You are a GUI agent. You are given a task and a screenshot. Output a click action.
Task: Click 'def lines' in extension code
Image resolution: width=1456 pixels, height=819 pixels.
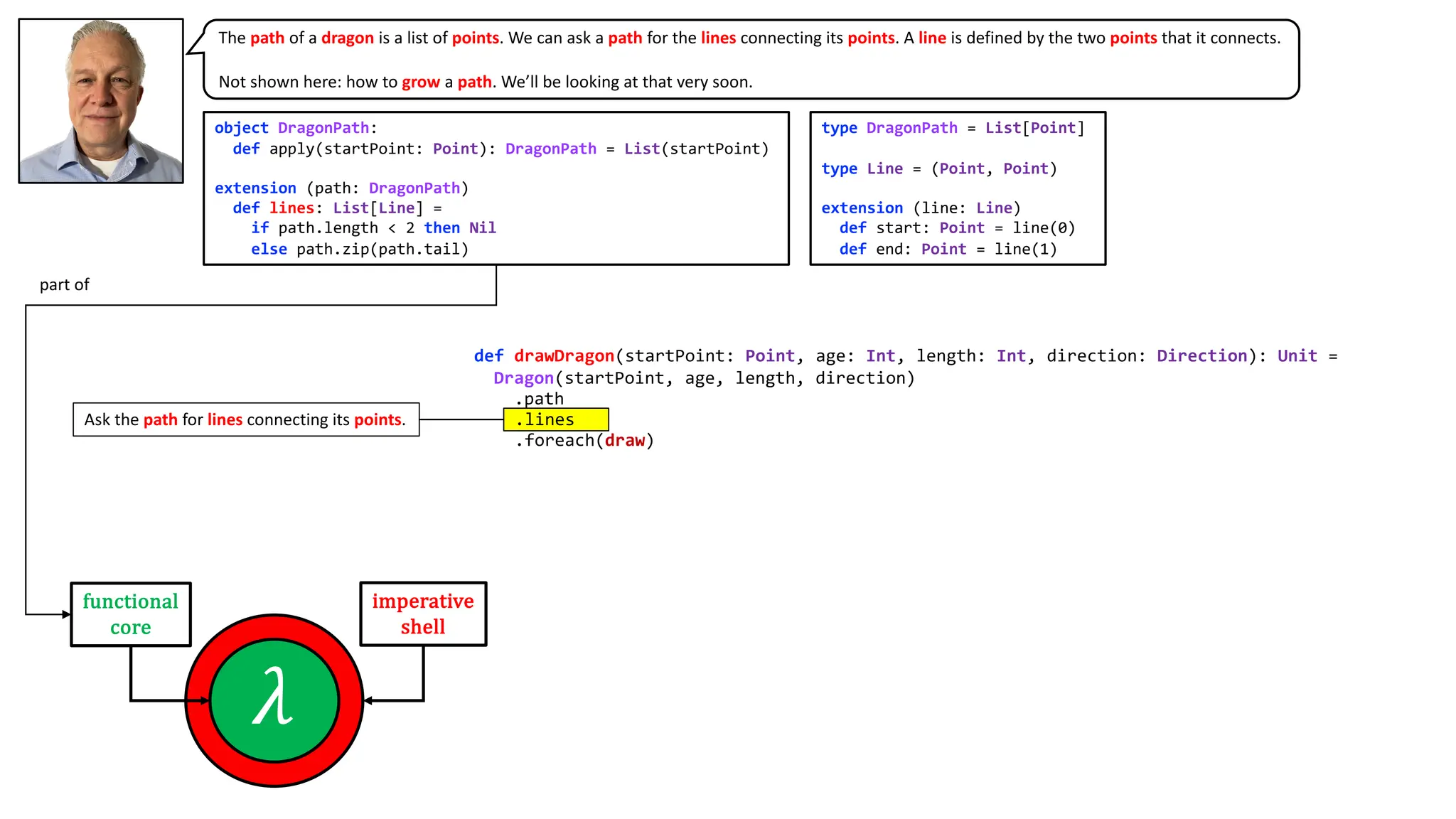[x=274, y=208]
